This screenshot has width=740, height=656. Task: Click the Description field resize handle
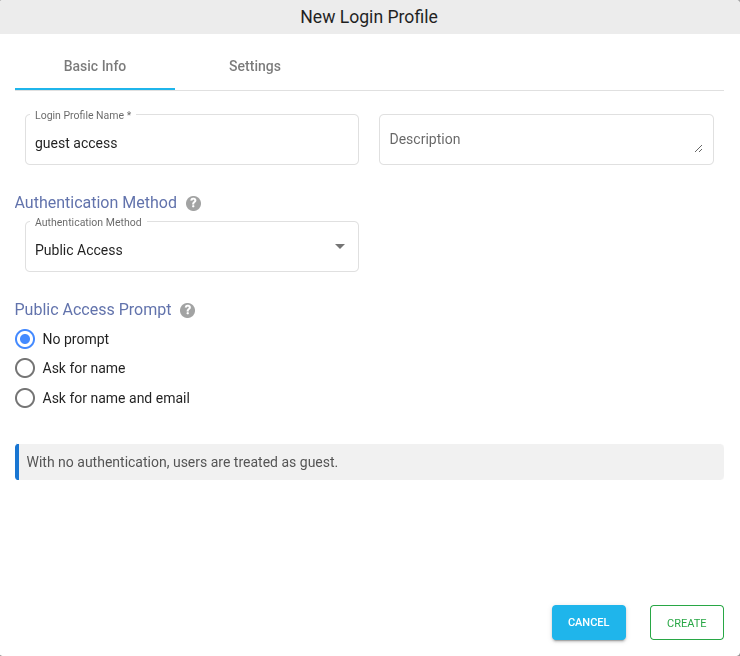click(698, 148)
